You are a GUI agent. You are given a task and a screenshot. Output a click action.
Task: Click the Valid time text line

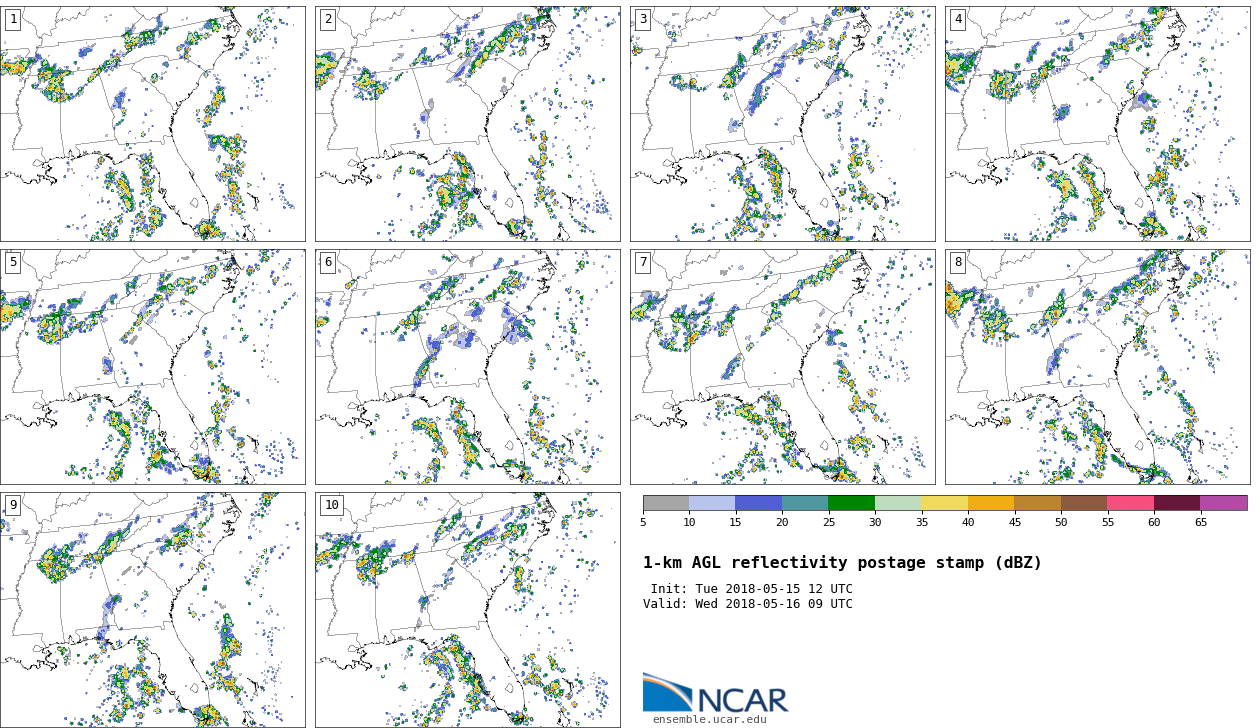tap(748, 604)
